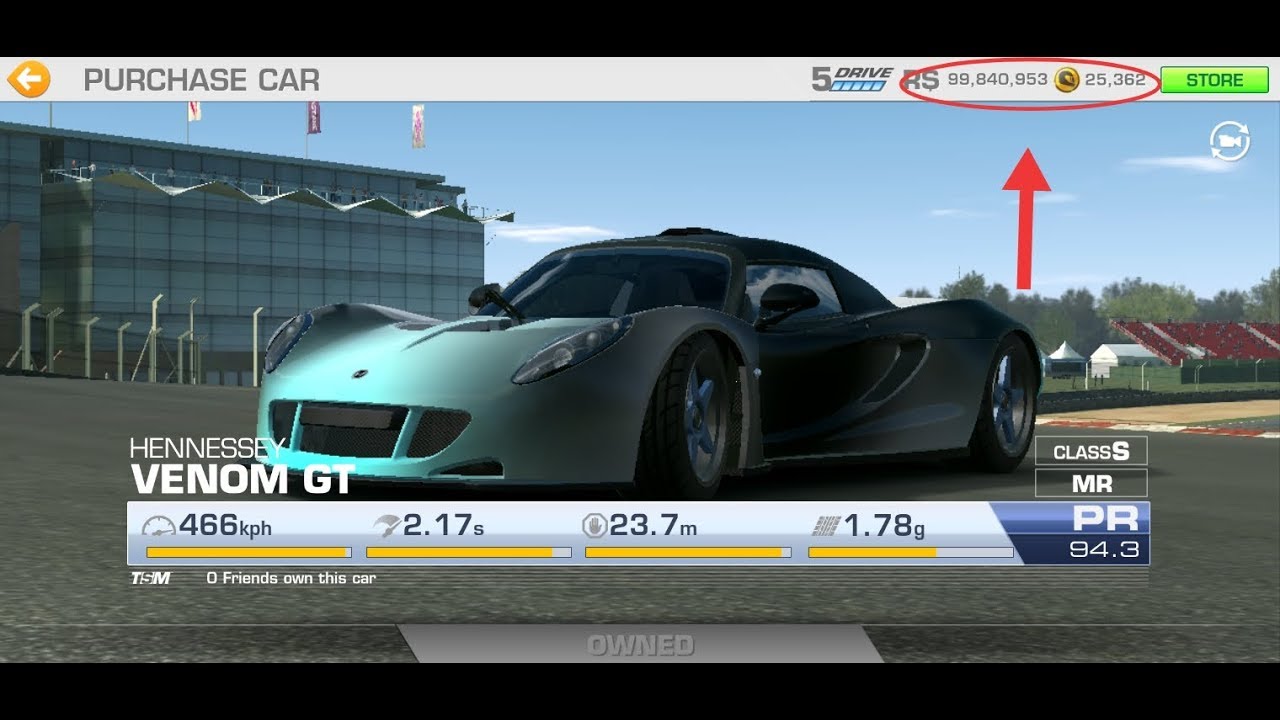This screenshot has height=720, width=1280.
Task: Click the top speed yellow progress bar
Action: [x=249, y=552]
